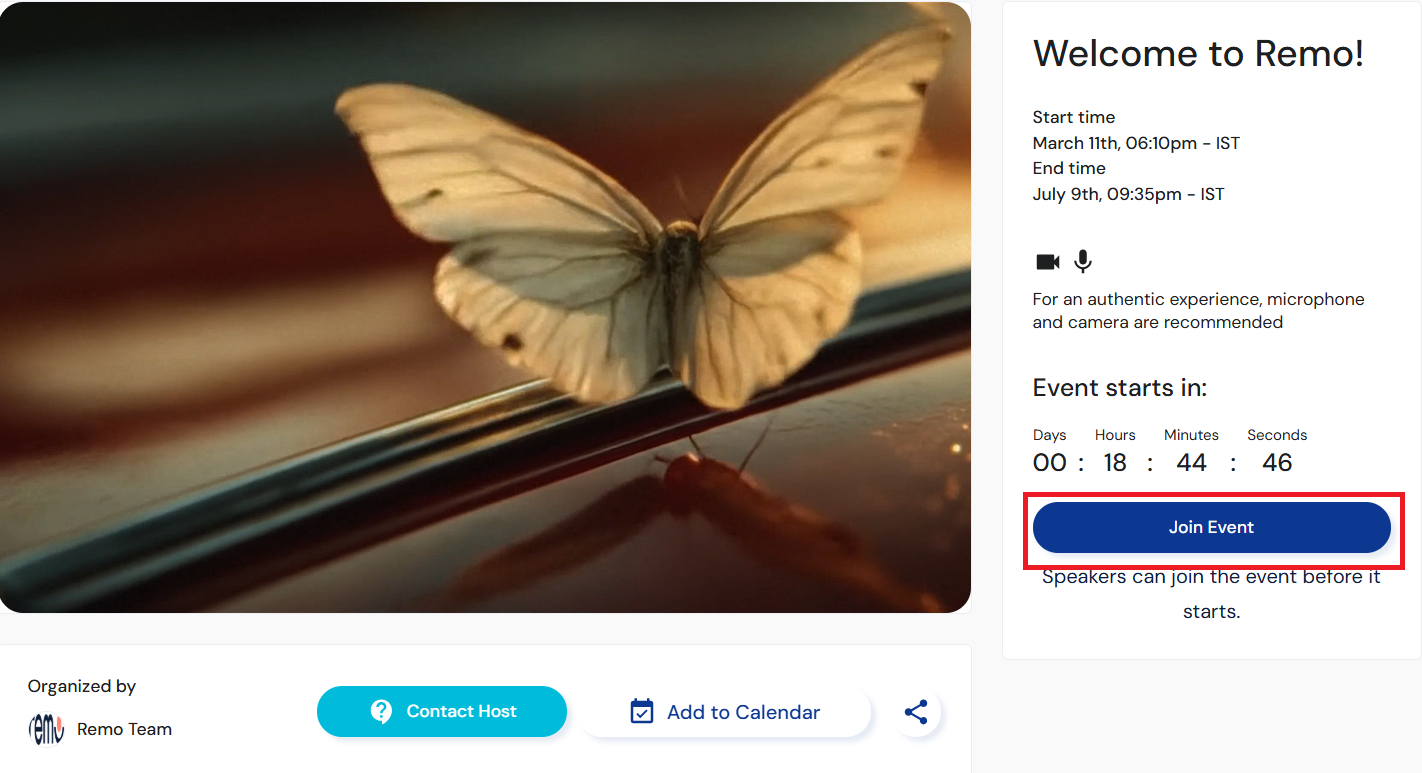
Task: Open Add to Calendar
Action: (x=725, y=711)
